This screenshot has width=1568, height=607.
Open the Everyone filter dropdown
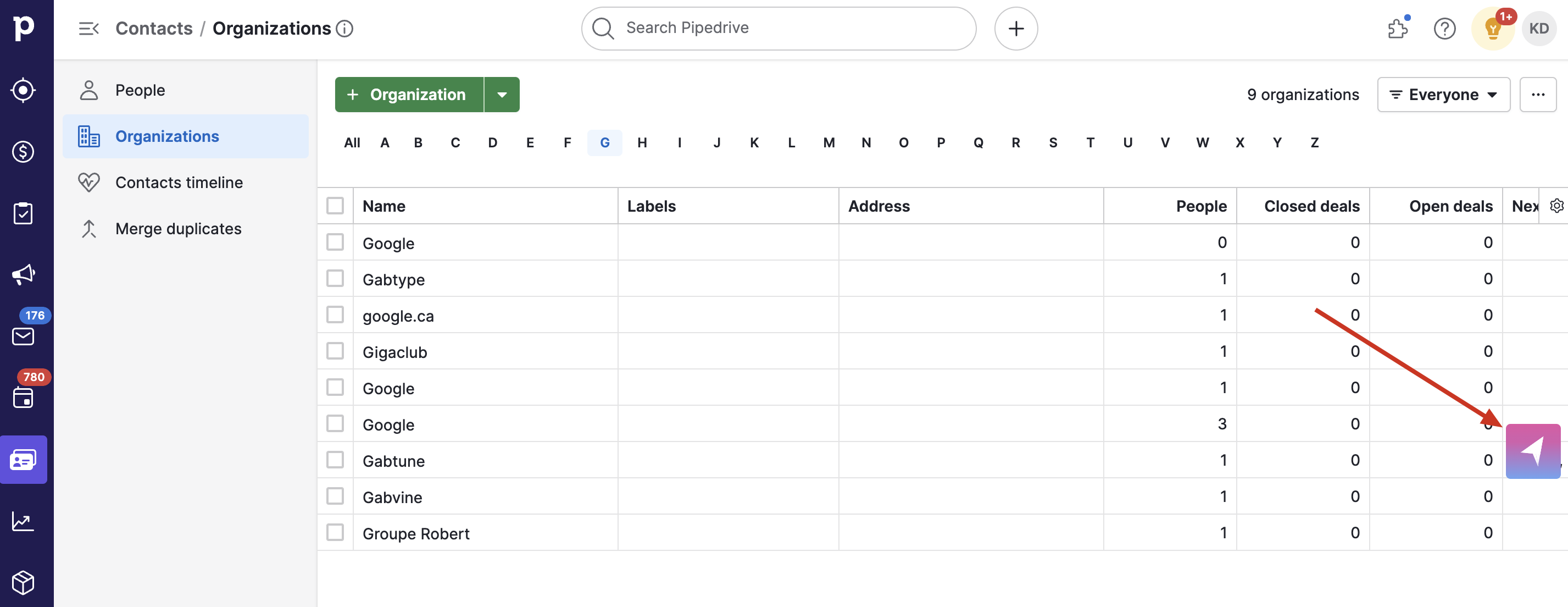[1443, 95]
